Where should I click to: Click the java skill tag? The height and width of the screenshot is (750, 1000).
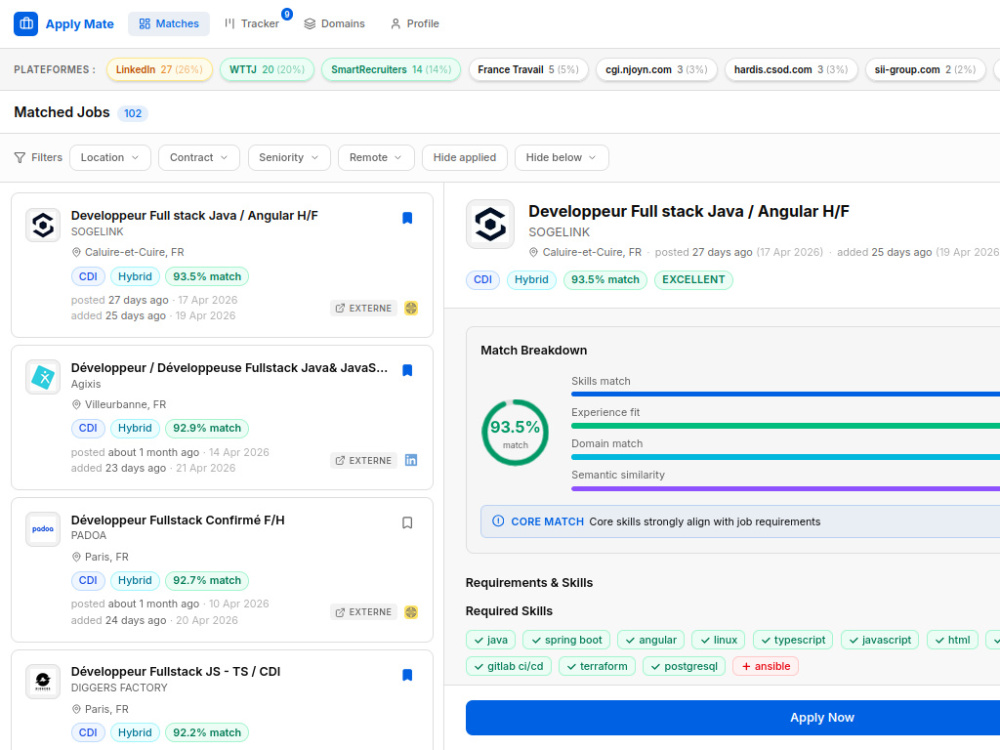490,640
